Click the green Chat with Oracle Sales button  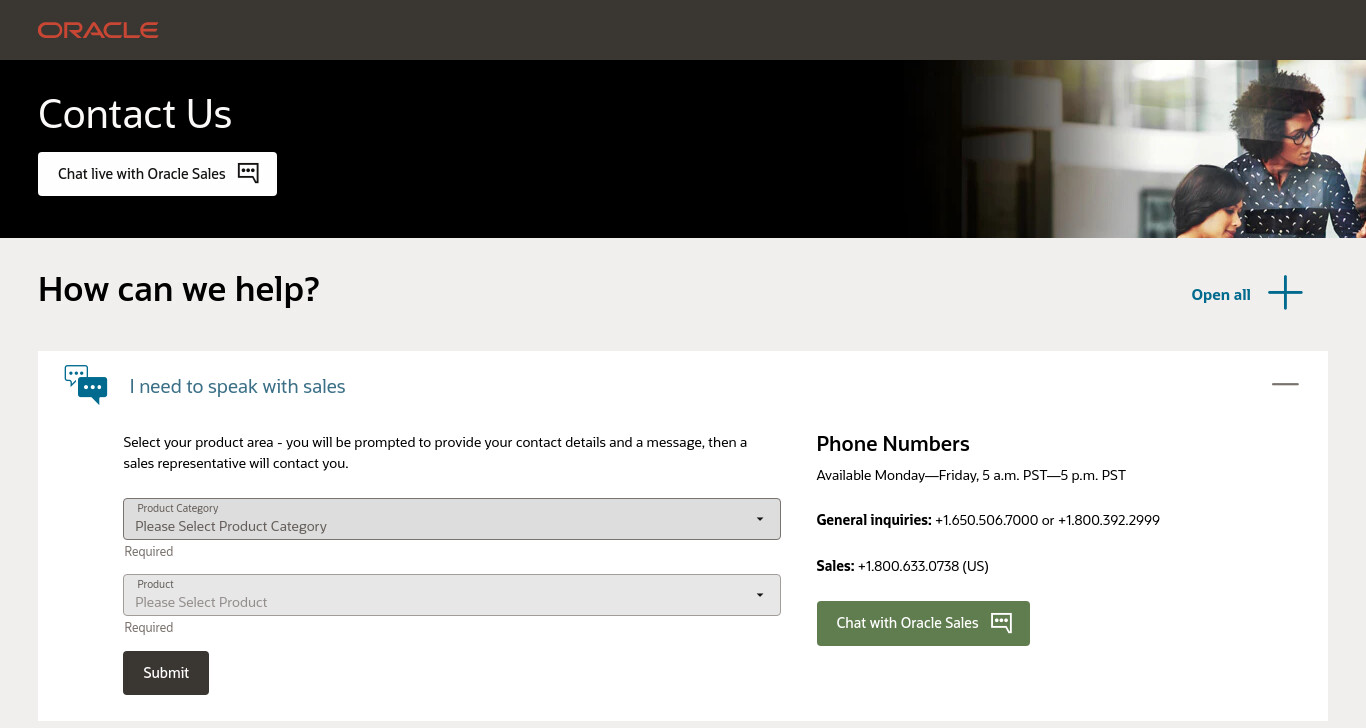(x=923, y=623)
